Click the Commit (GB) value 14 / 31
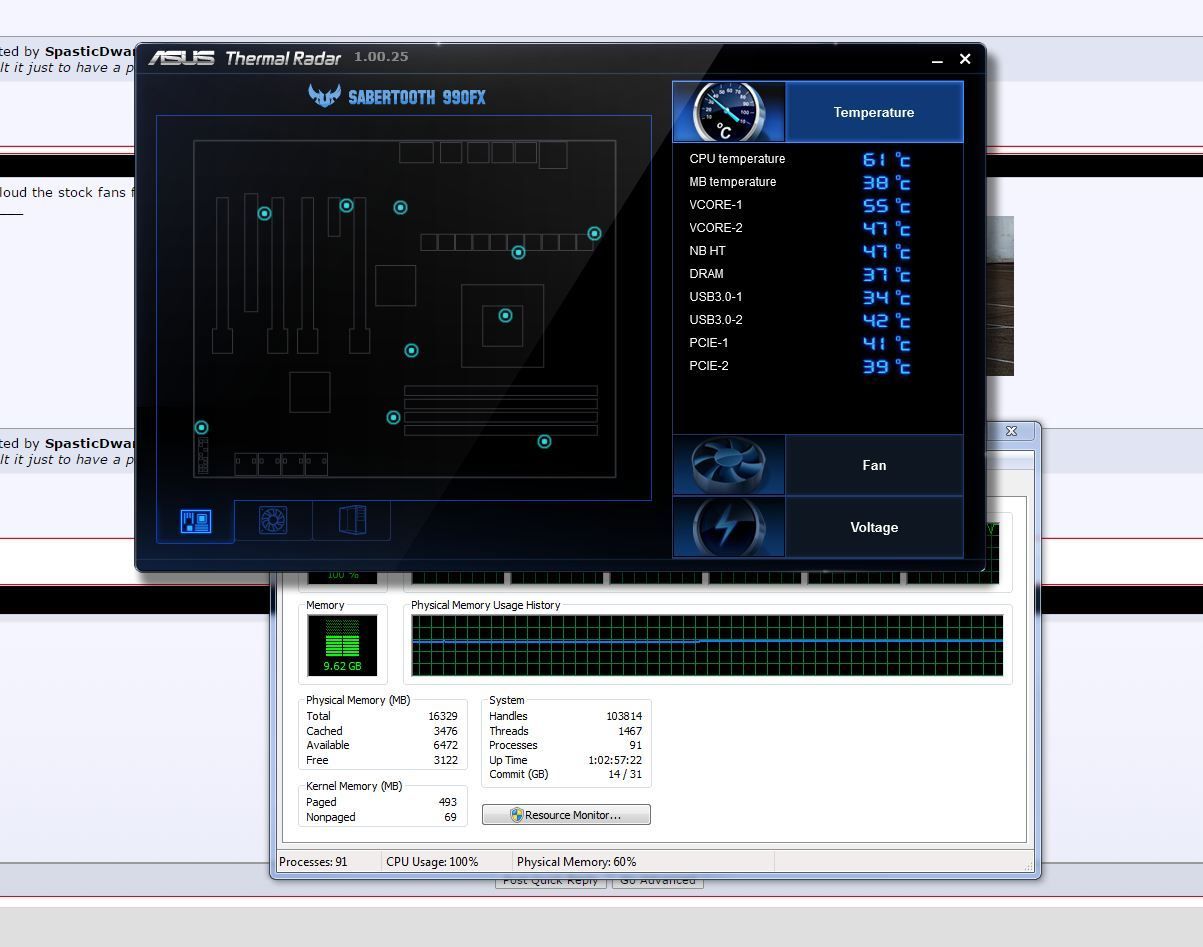Screen dimensions: 1203x947 tap(625, 774)
